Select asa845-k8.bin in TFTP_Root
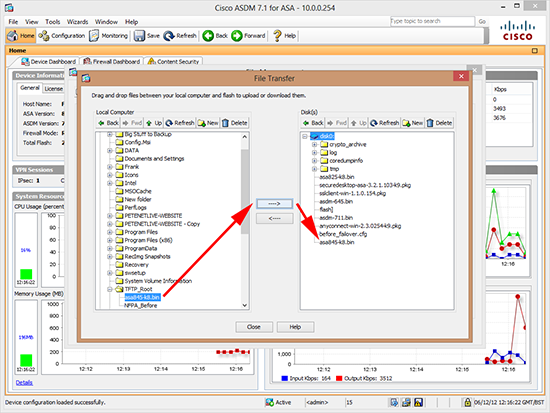The width and height of the screenshot is (550, 413). (142, 298)
